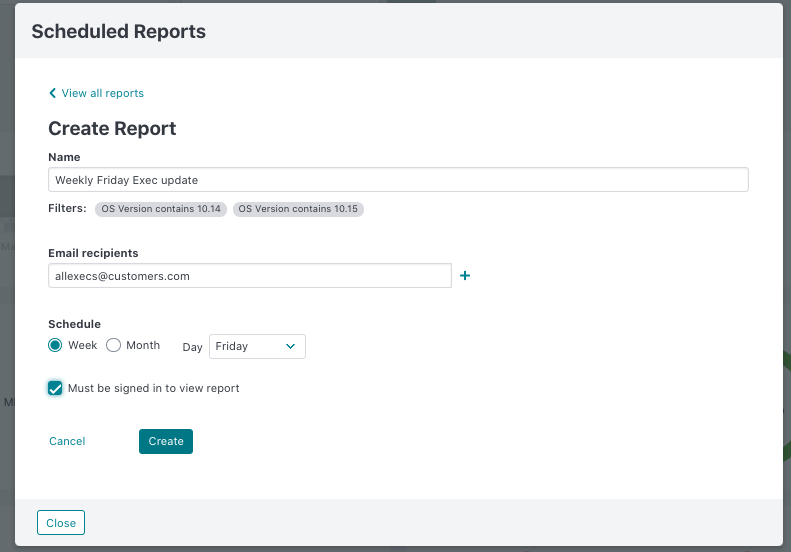Select the OS Version contains 10.14 filter chip
This screenshot has width=791, height=552.
[161, 209]
